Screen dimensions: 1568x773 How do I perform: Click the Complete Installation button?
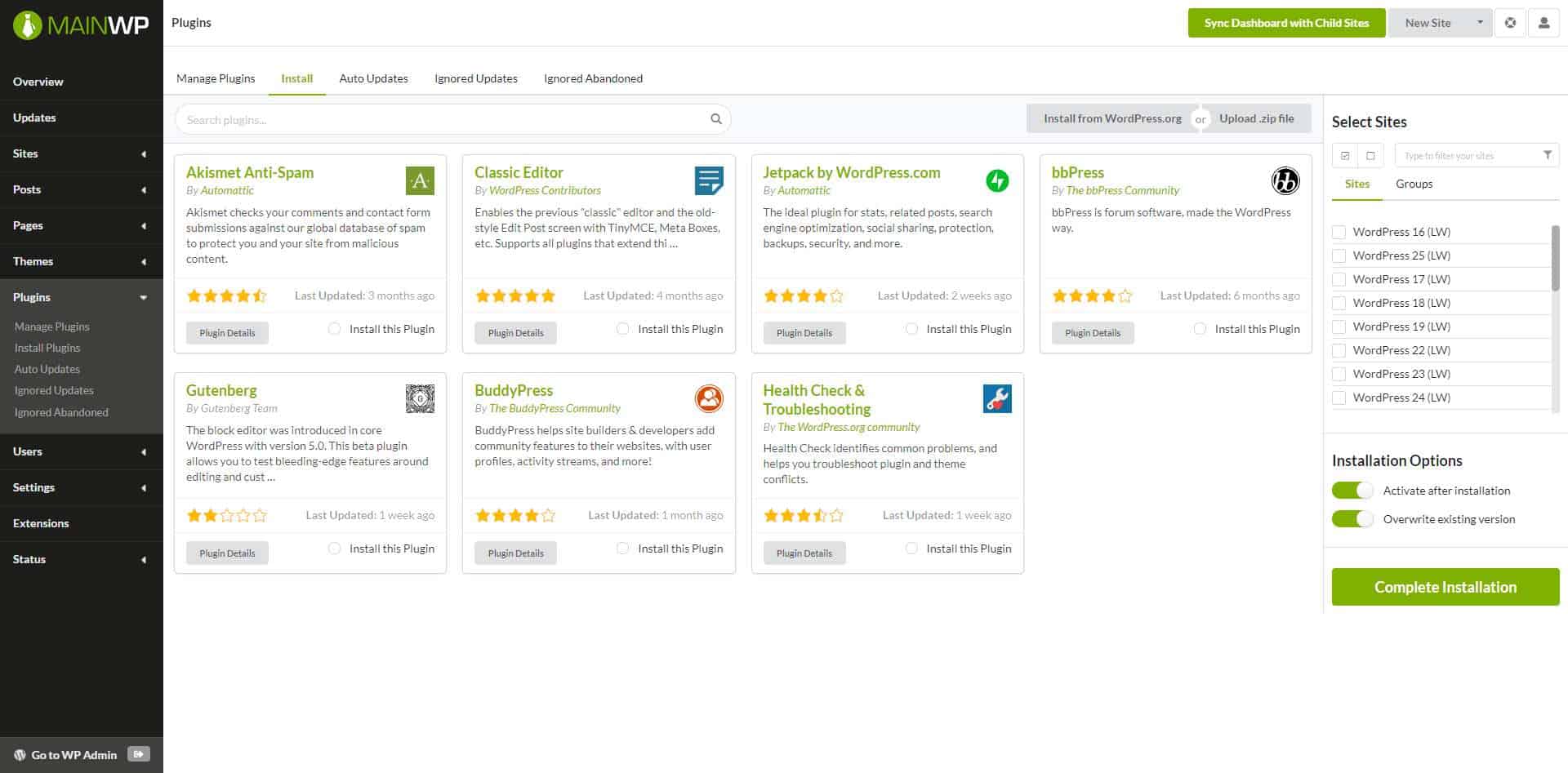[1445, 587]
